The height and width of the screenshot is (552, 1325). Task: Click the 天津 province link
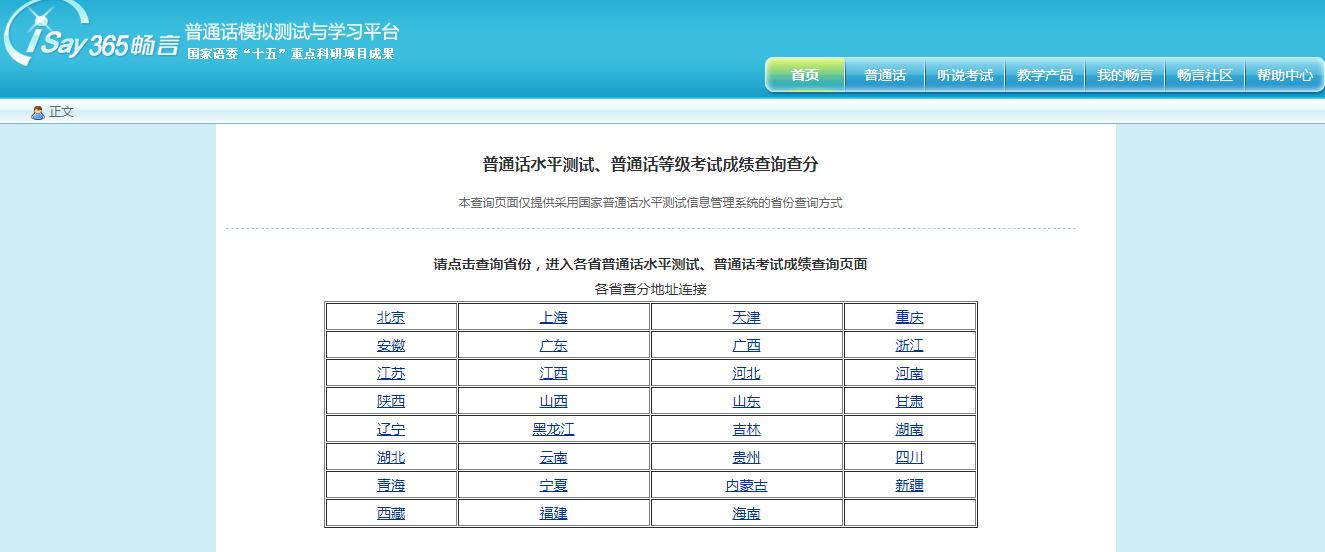pos(746,317)
